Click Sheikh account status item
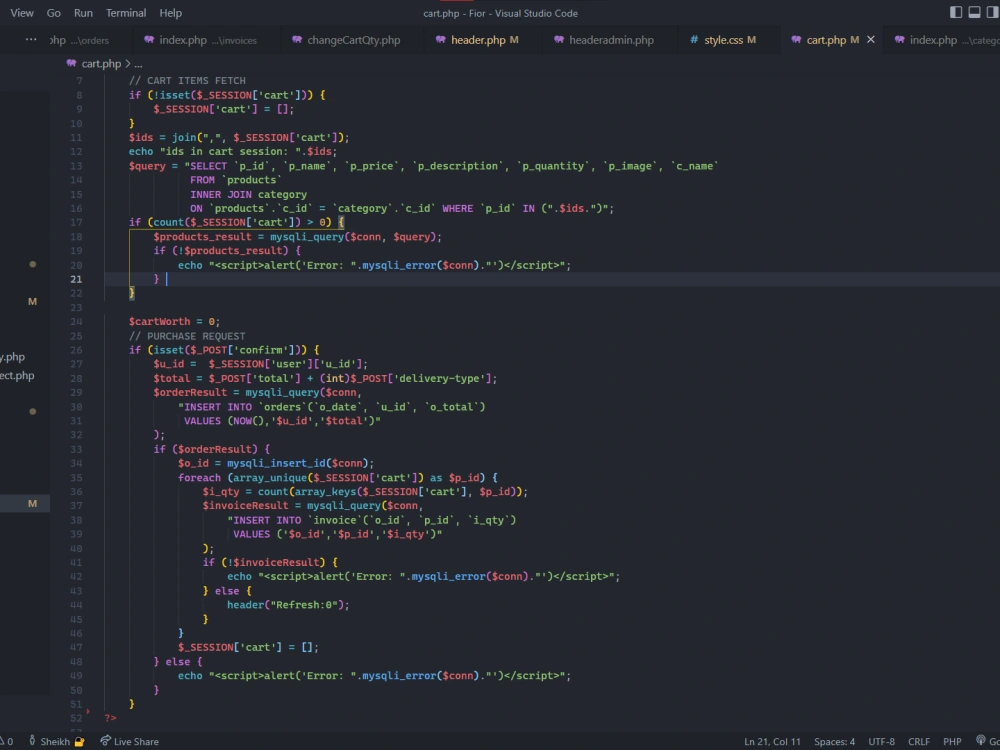 56,741
